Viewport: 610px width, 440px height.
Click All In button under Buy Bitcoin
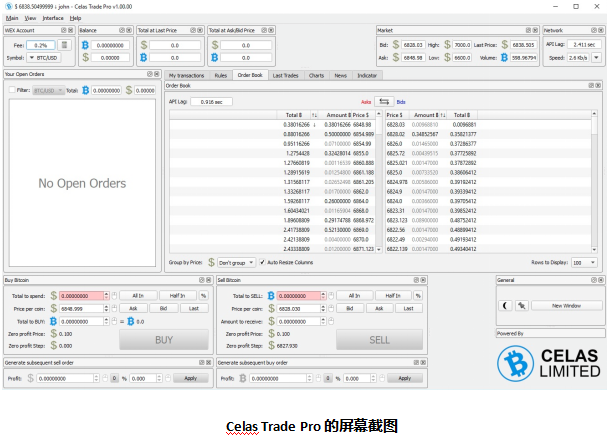click(138, 296)
